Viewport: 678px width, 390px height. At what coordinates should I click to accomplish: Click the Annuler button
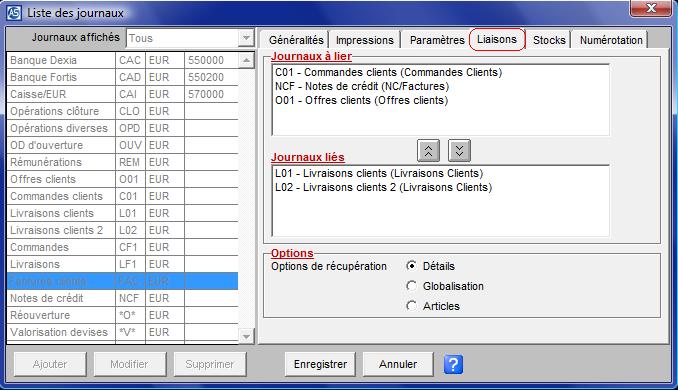tap(398, 364)
